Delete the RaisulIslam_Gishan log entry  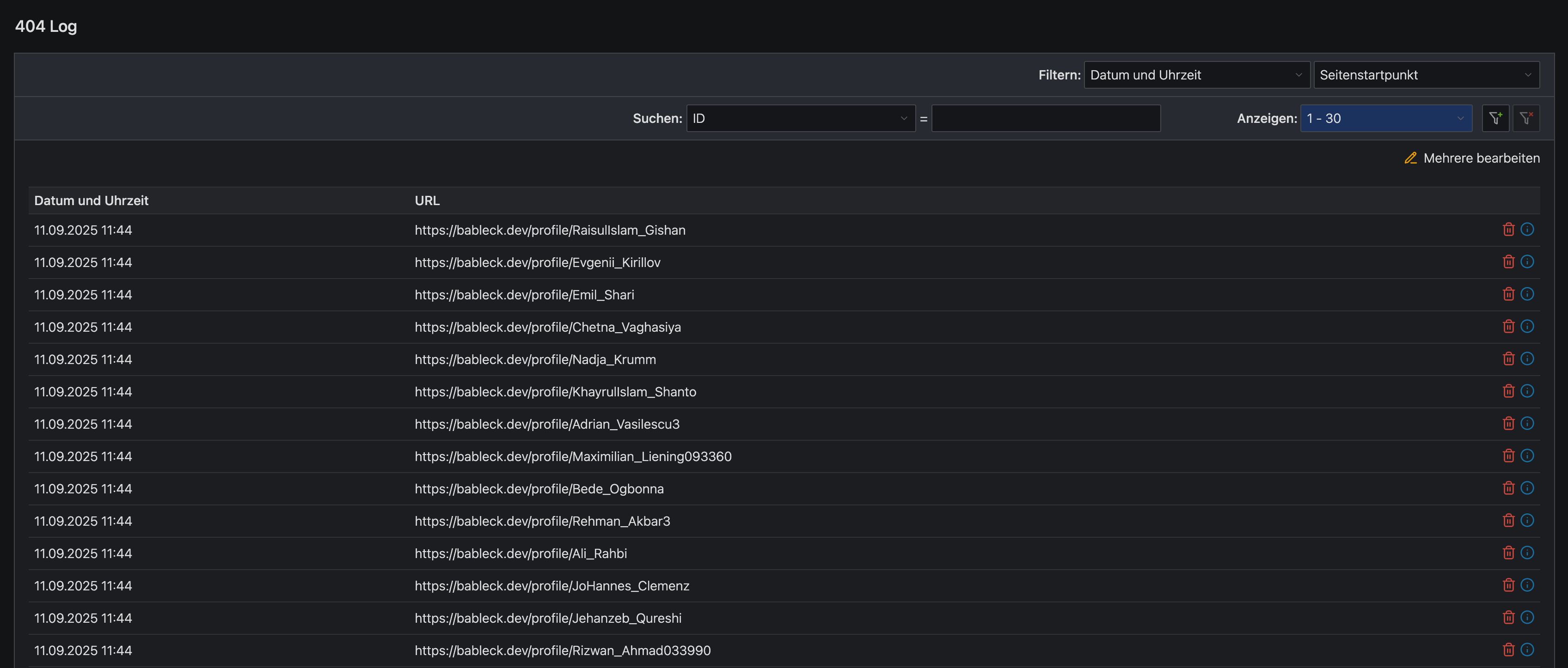pos(1508,229)
